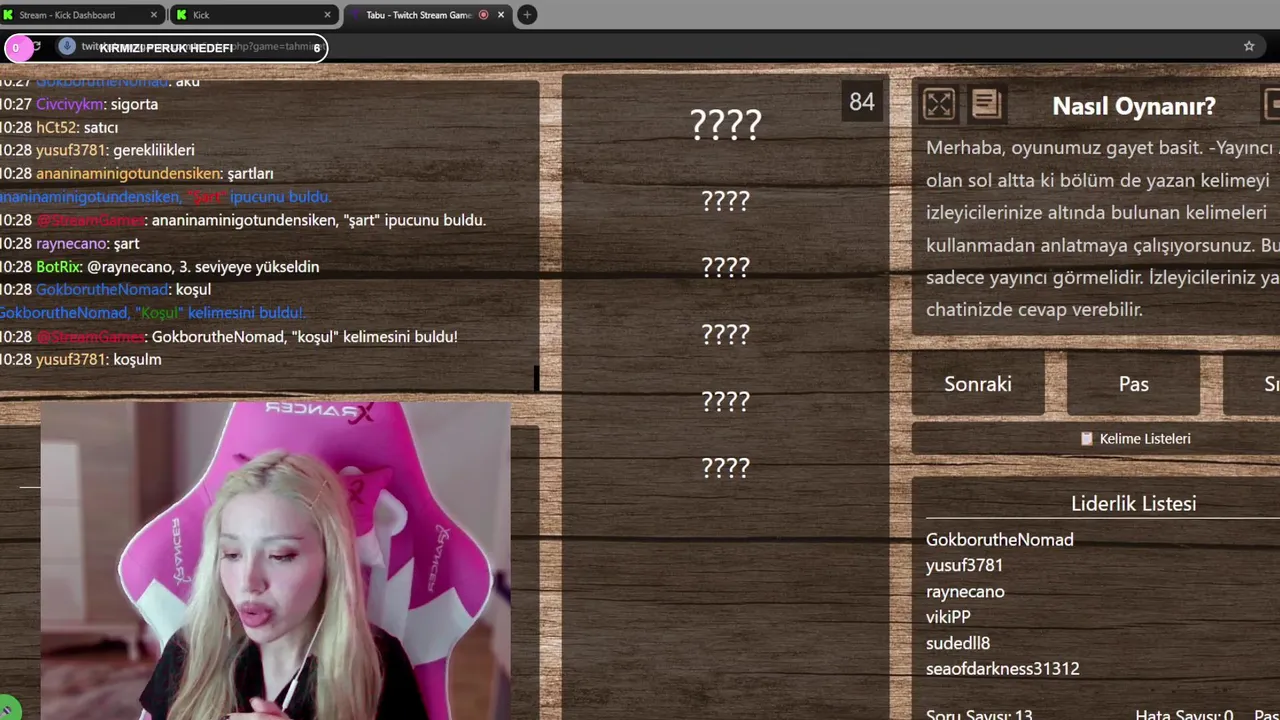Screen dimensions: 1280x720
Task: Open a new browser tab with plus
Action: click(527, 15)
